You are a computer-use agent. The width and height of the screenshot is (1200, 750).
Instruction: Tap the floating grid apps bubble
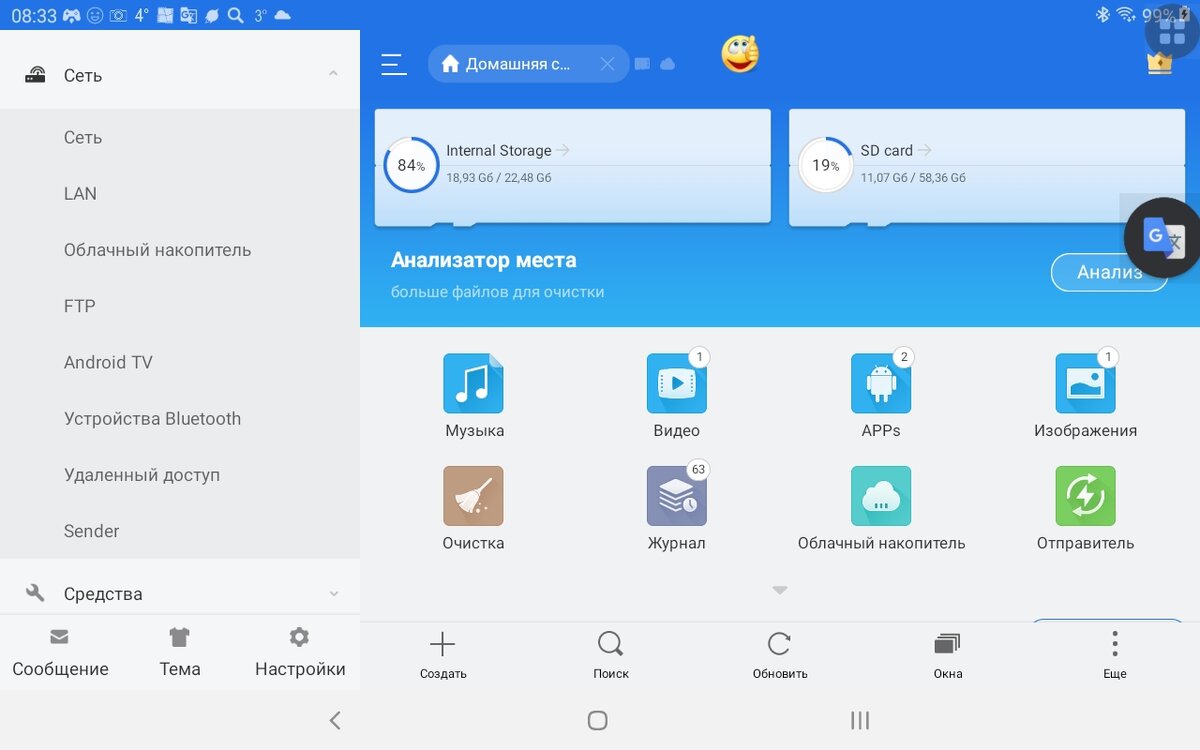pos(1172,34)
